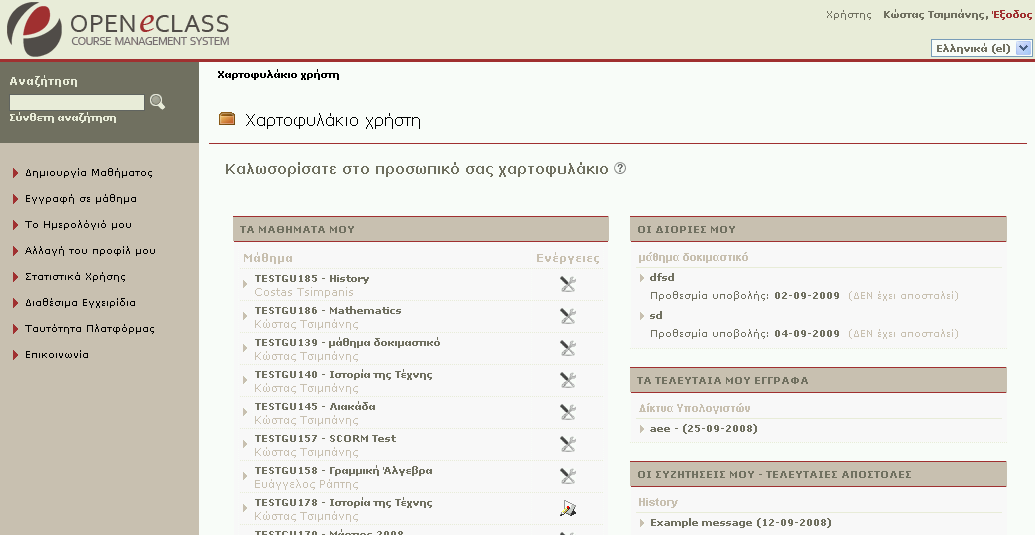Open course TESTGU185 - History
Image resolution: width=1035 pixels, height=535 pixels.
click(312, 278)
